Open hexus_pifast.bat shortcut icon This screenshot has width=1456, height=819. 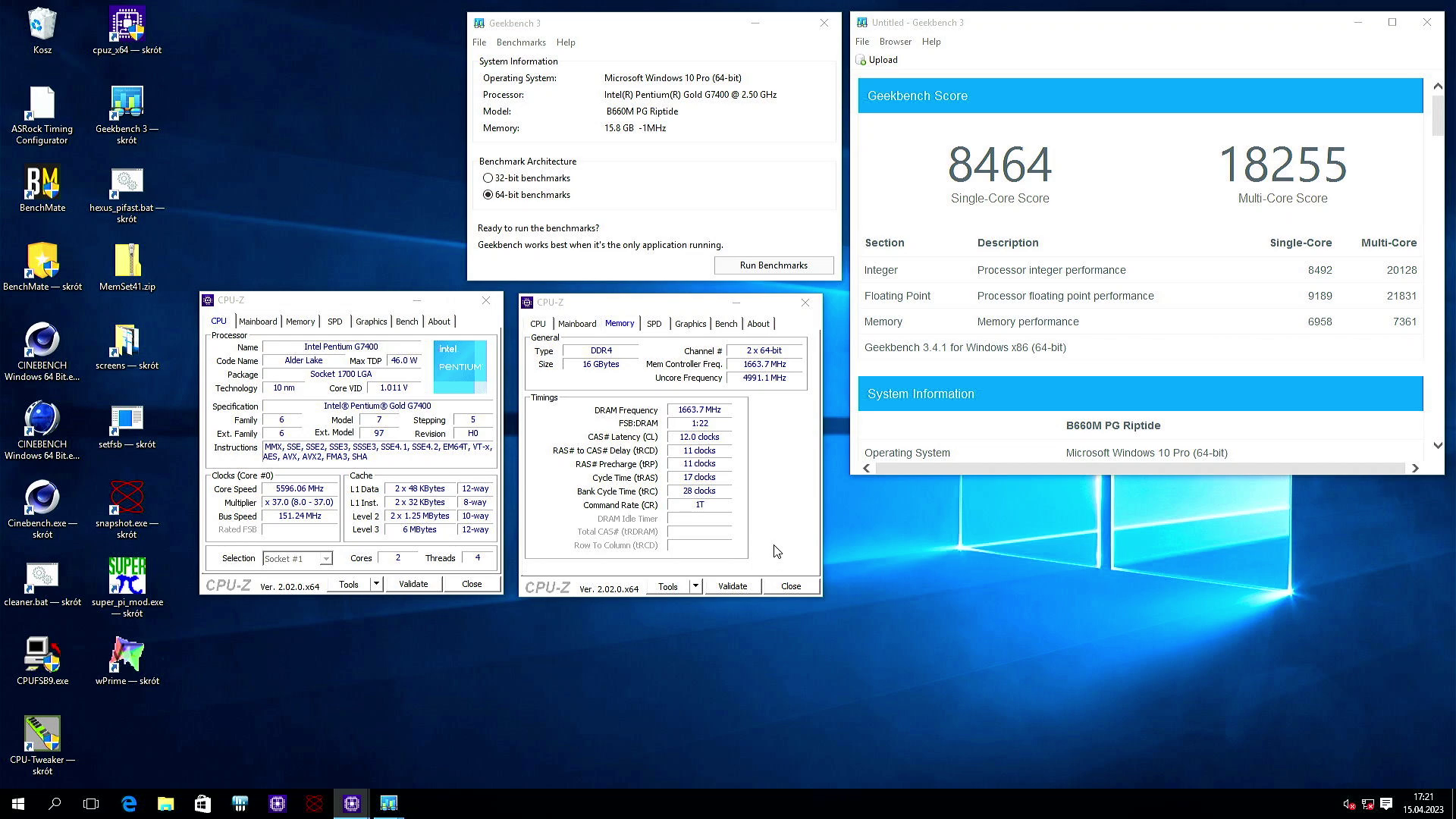pyautogui.click(x=127, y=182)
